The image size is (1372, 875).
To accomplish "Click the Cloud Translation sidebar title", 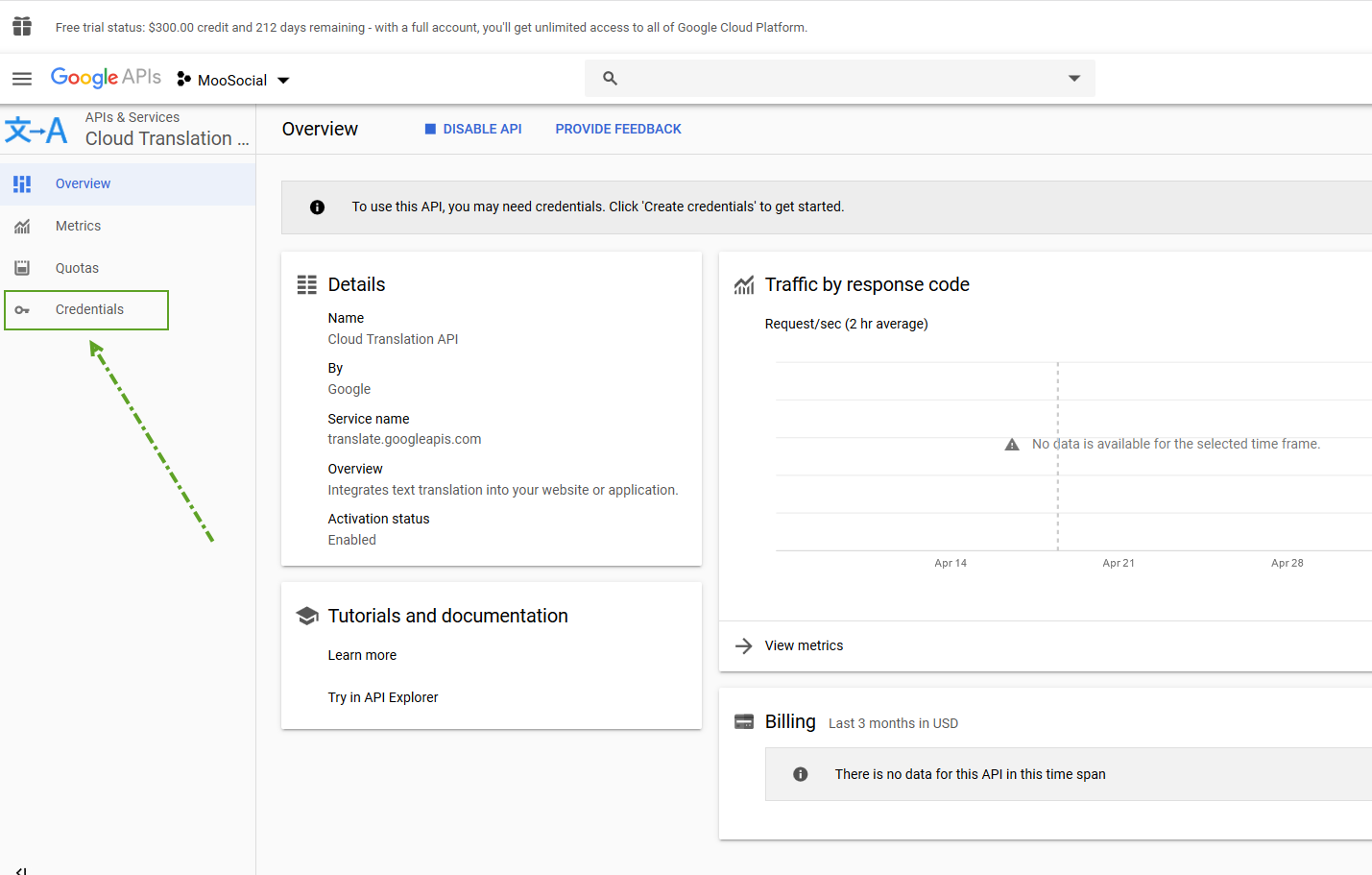I will (x=167, y=138).
